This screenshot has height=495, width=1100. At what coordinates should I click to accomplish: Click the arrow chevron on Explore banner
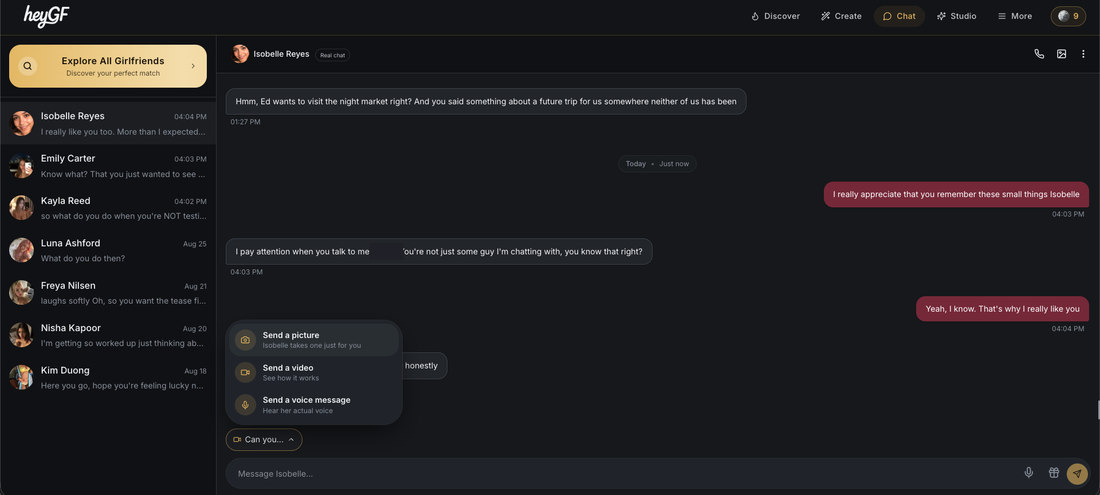[193, 67]
